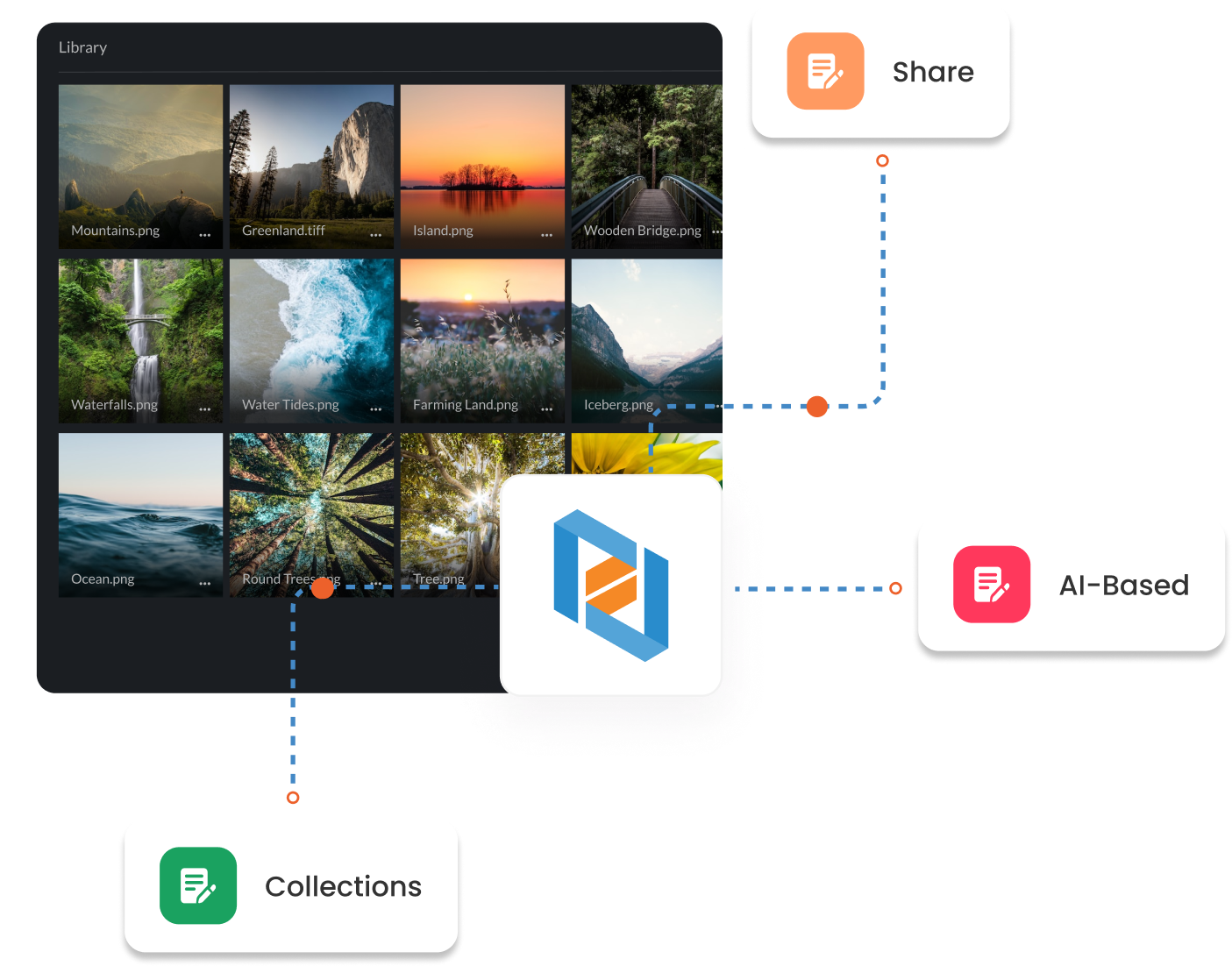Open options menu for Mountains.png
1232x966 pixels.
pos(203,235)
